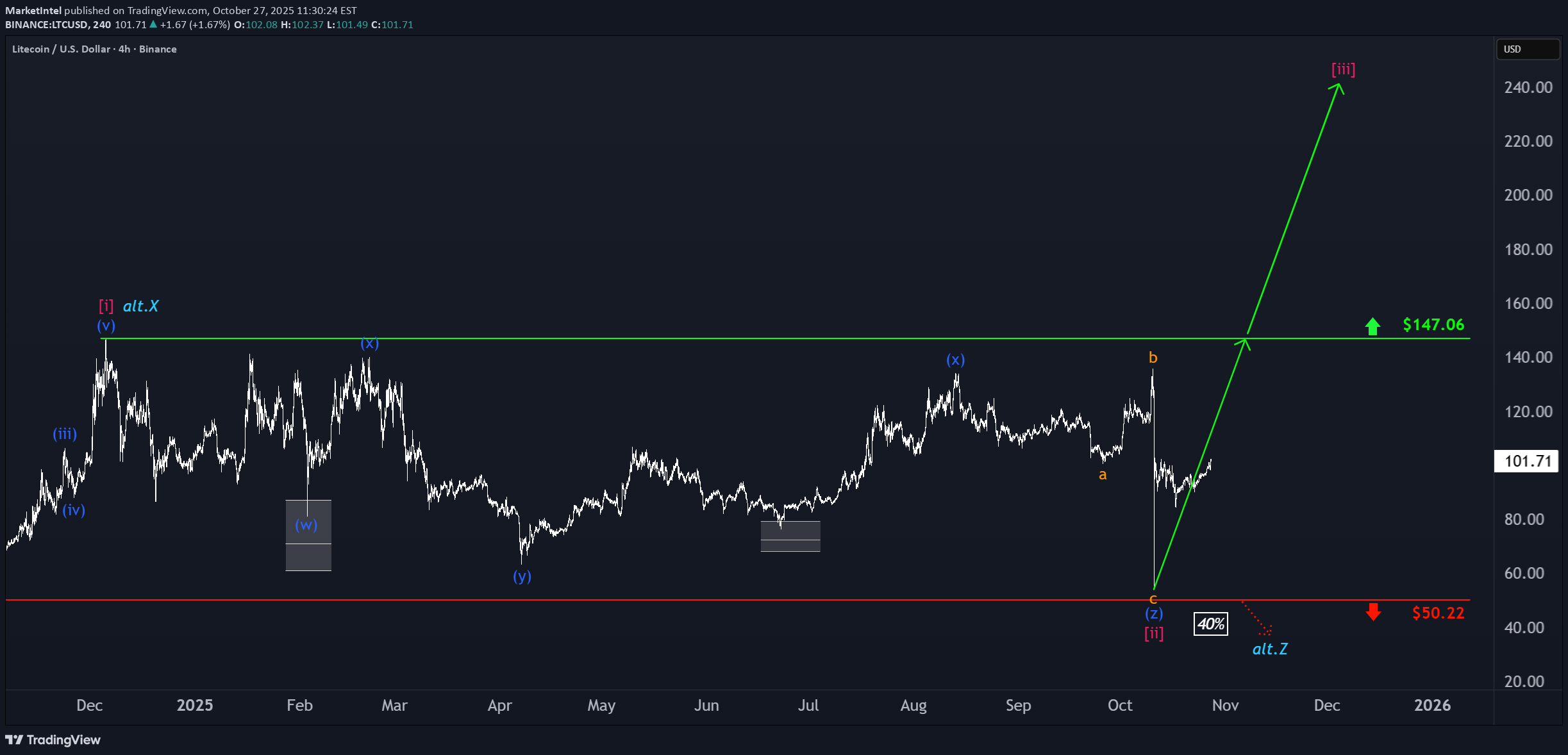The height and width of the screenshot is (755, 1568).
Task: Select the 40% retracement label
Action: coord(1210,624)
